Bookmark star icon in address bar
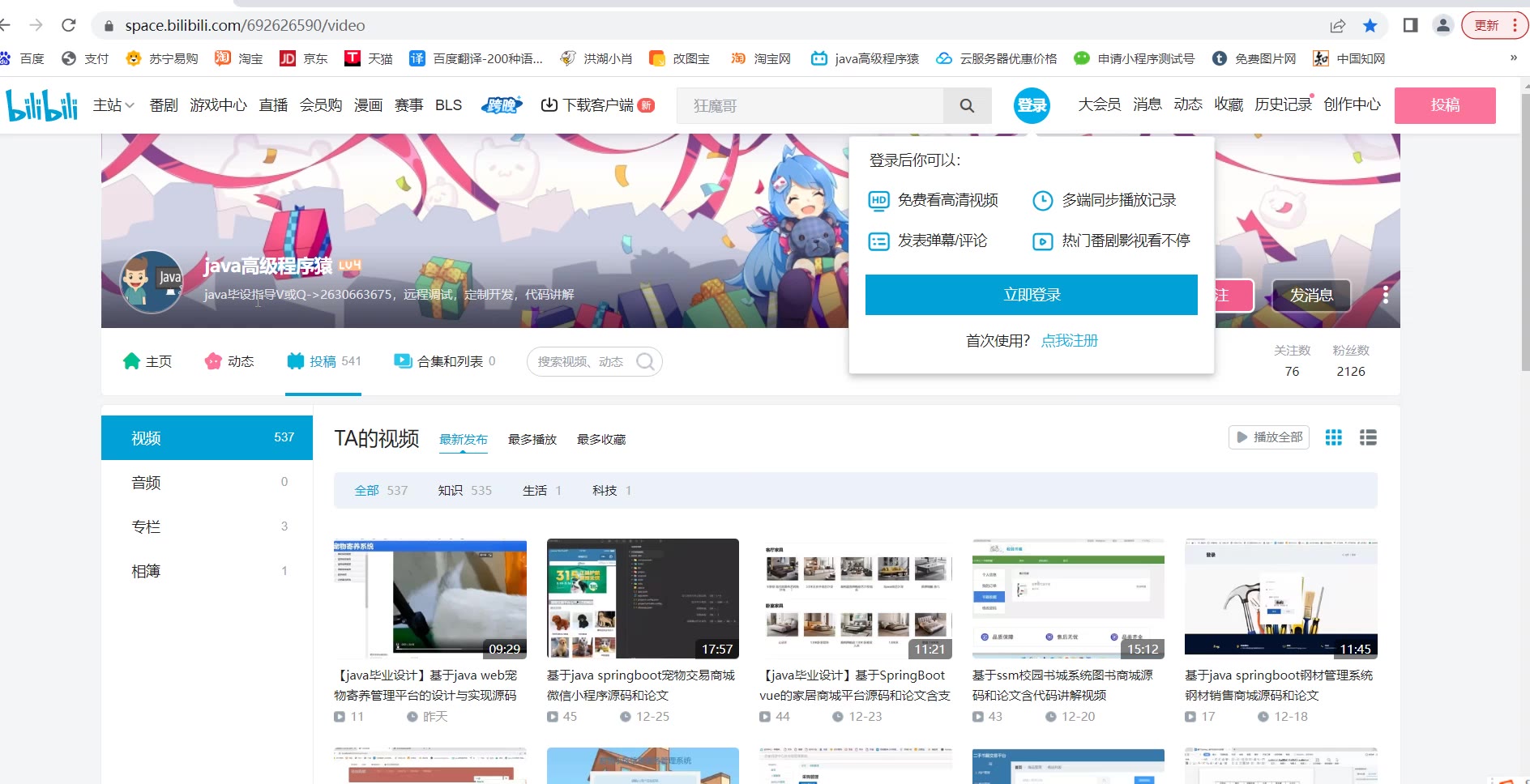 tap(1370, 25)
